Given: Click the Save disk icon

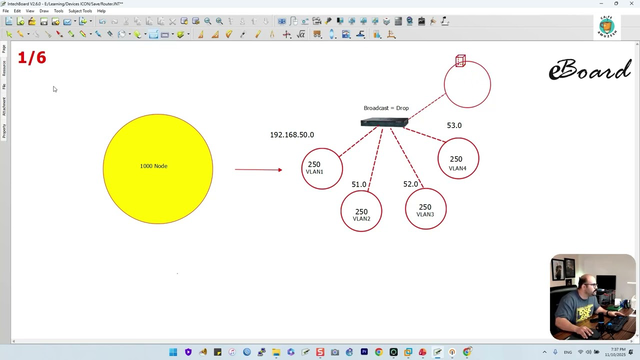Looking at the screenshot, I should [44, 21].
